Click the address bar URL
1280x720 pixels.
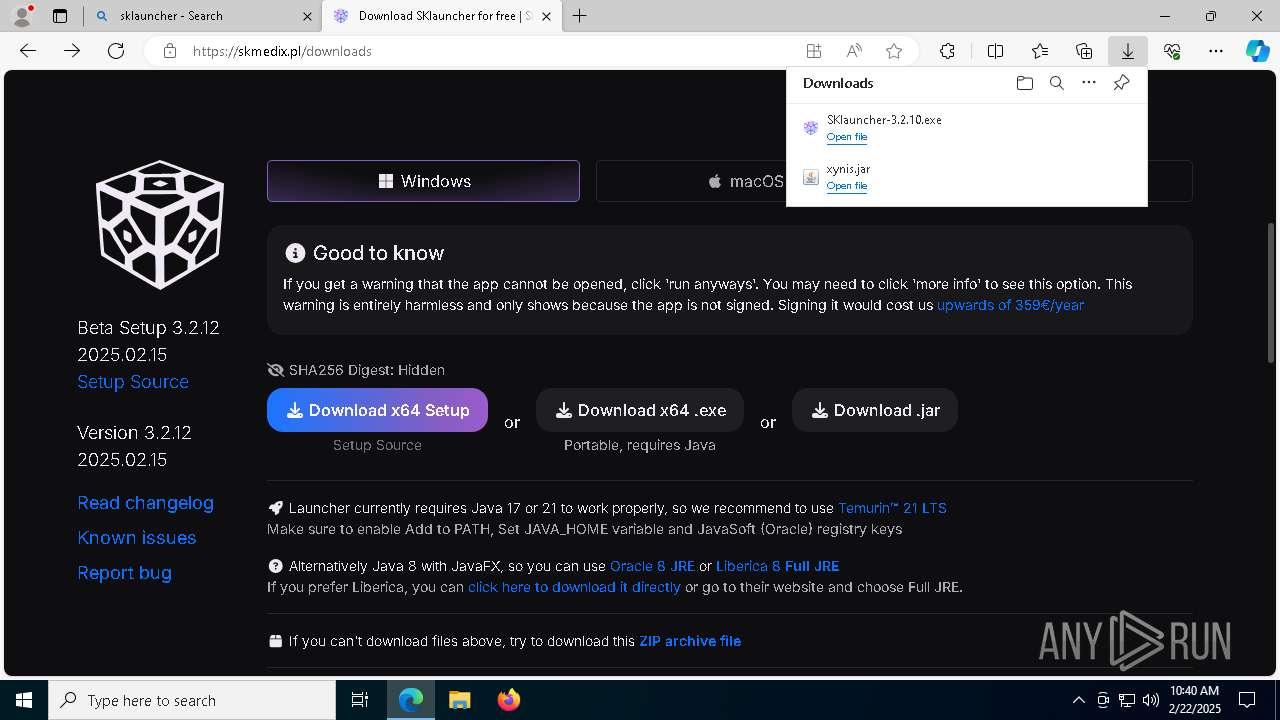click(282, 51)
